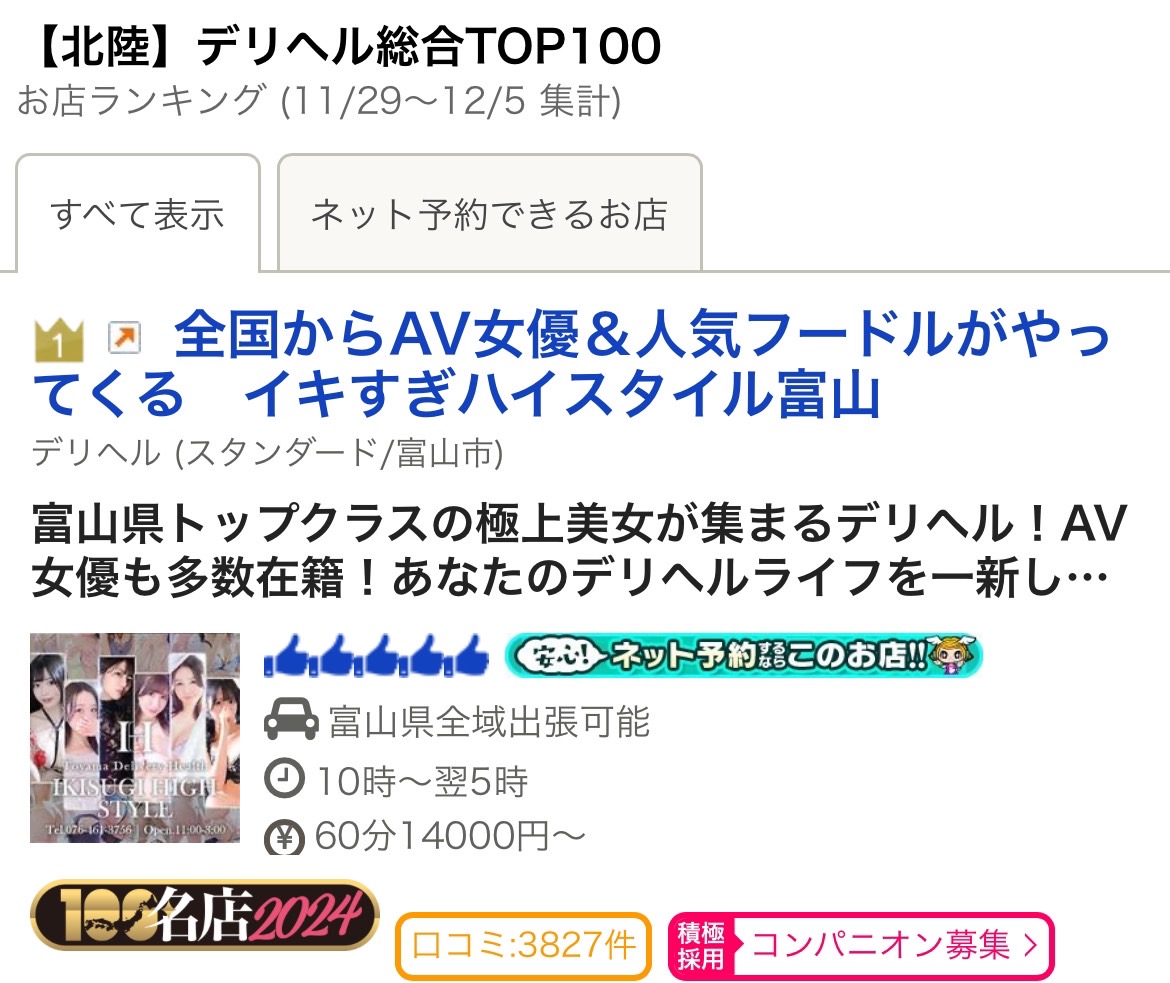Click the デリヘル (スタンダード/富山市) category text
This screenshot has width=1170, height=983.
[268, 452]
